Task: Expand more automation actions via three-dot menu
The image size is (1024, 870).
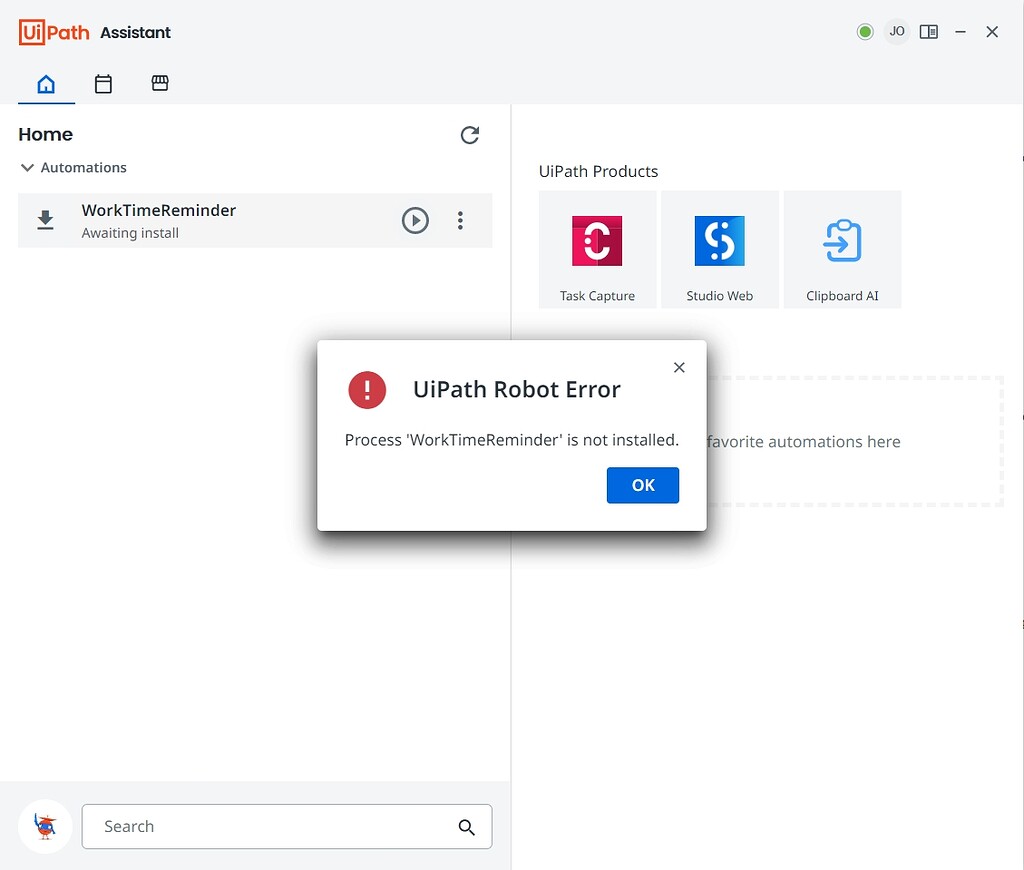Action: [460, 220]
